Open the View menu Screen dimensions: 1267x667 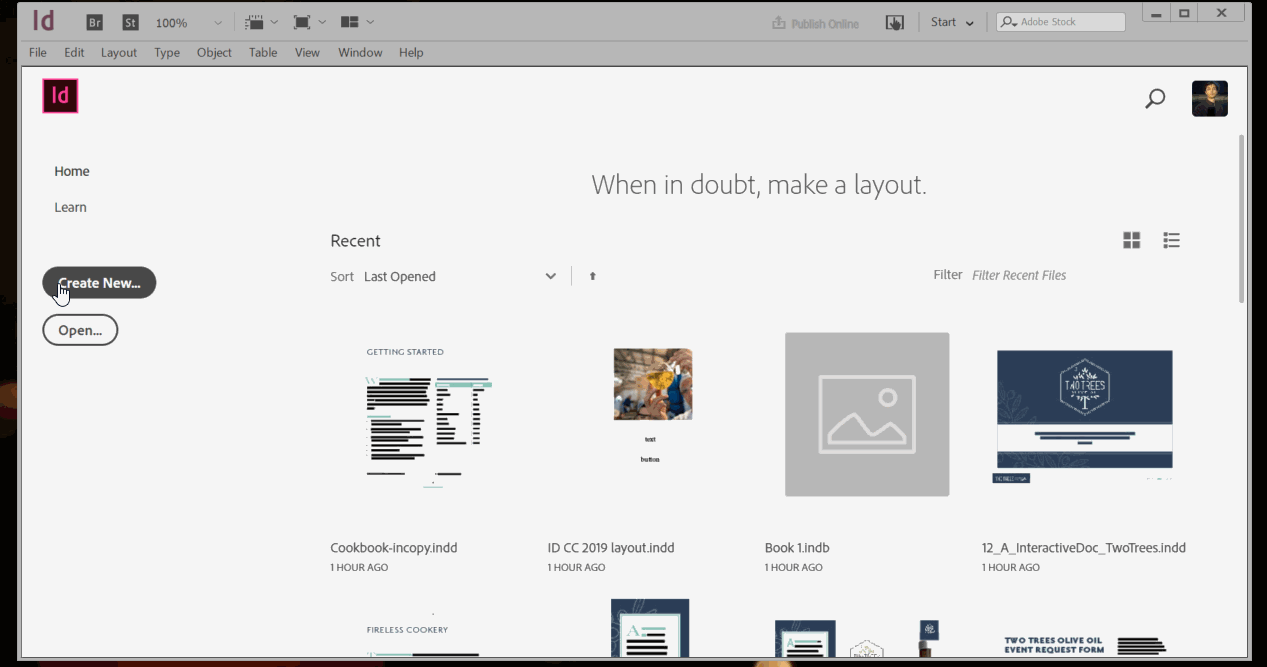click(307, 52)
